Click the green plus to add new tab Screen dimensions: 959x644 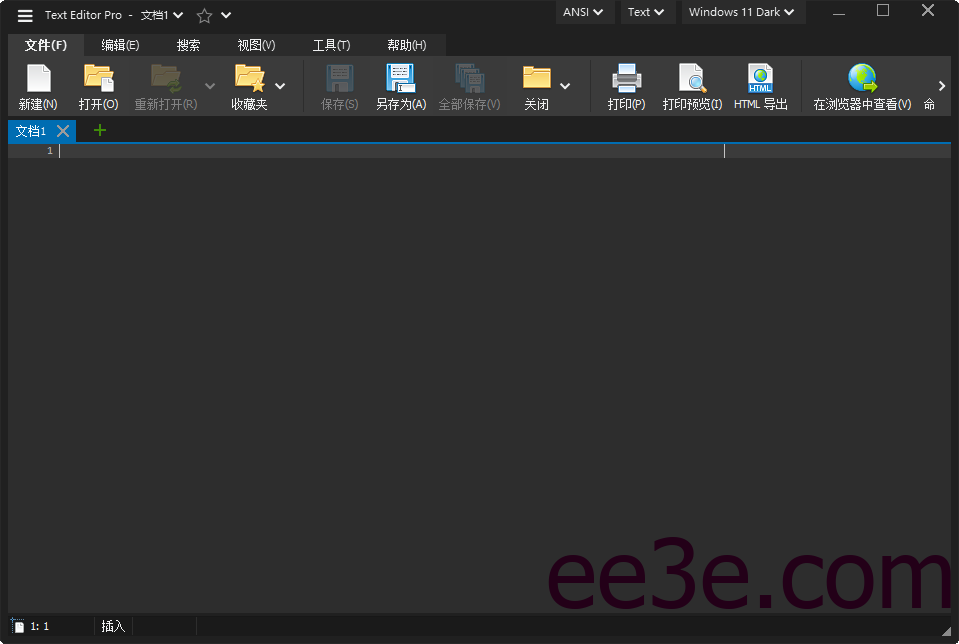98,130
